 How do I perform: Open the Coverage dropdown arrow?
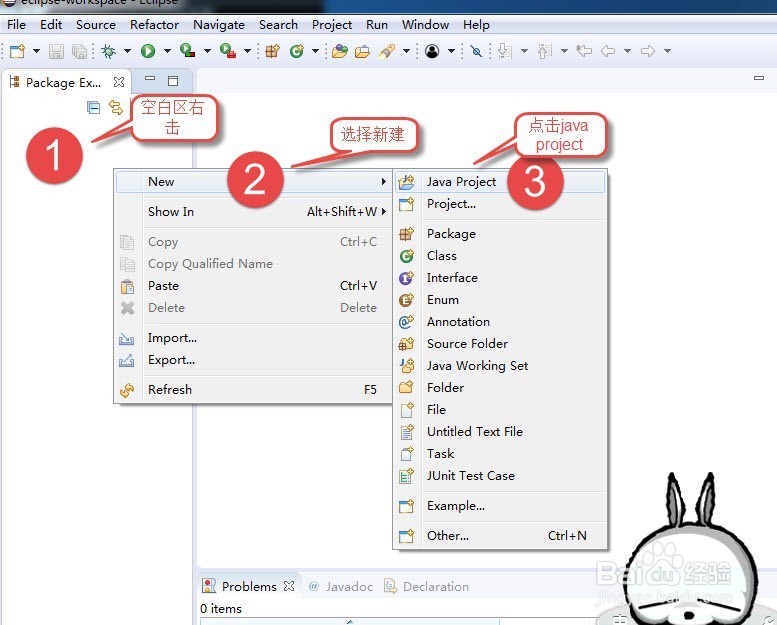(x=207, y=51)
